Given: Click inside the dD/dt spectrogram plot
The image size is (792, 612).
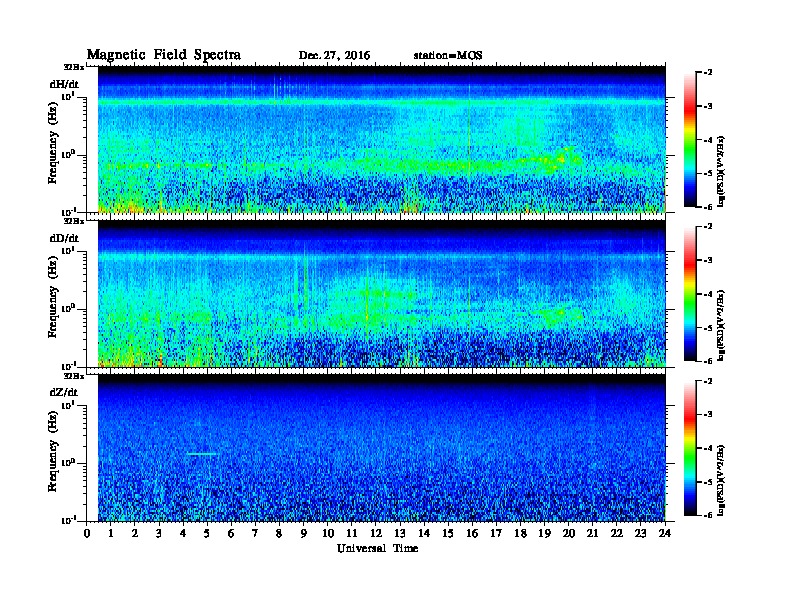Looking at the screenshot, I should click(382, 293).
